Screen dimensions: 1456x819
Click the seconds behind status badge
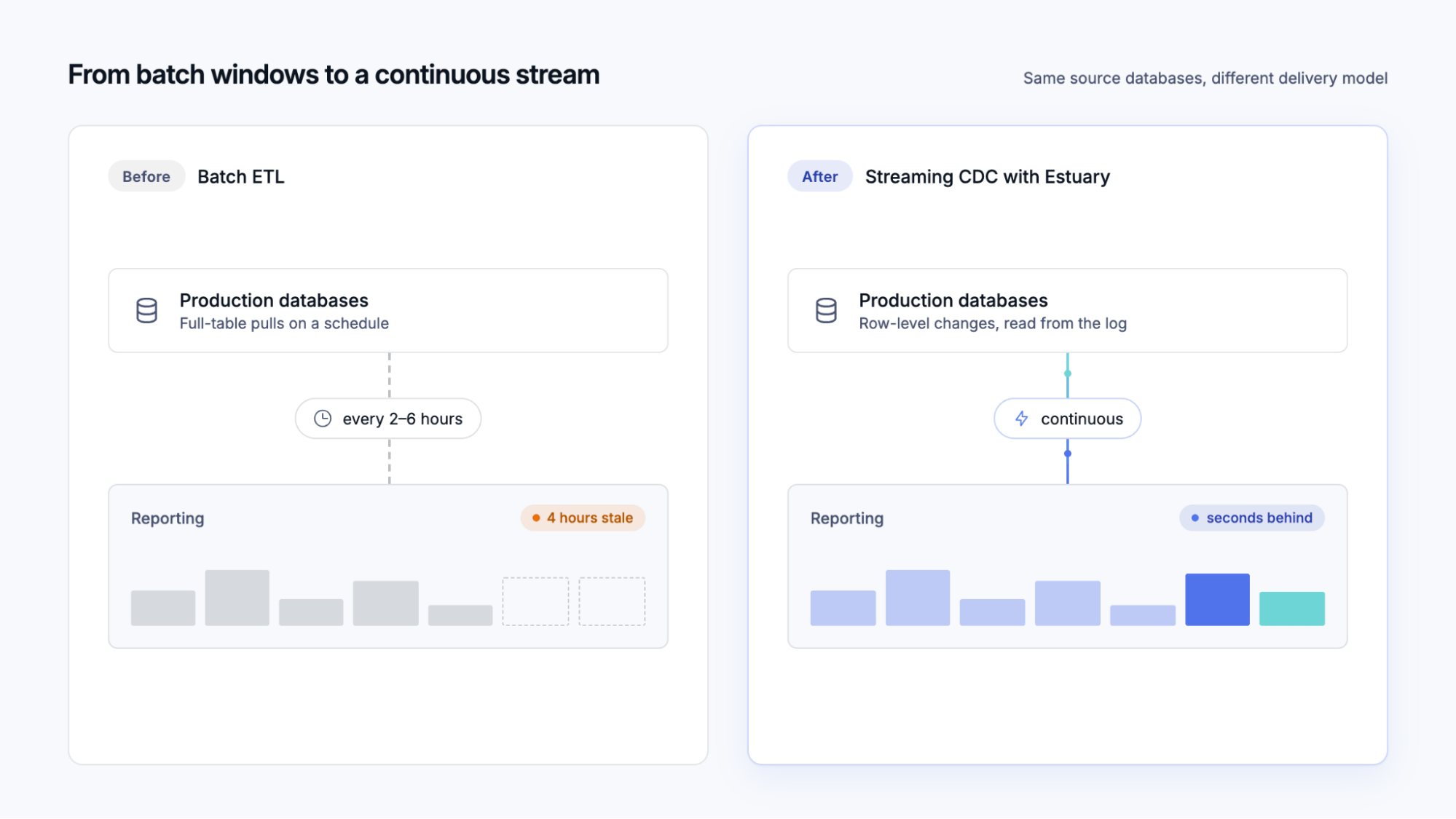click(x=1252, y=518)
